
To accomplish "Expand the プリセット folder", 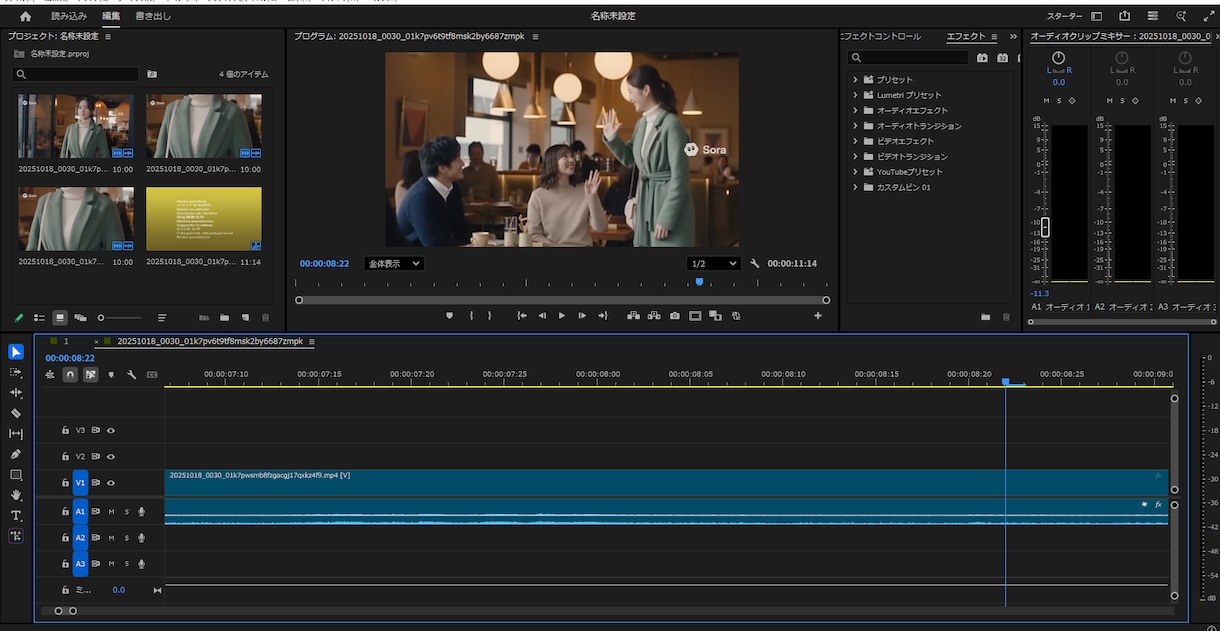I will pyautogui.click(x=855, y=79).
